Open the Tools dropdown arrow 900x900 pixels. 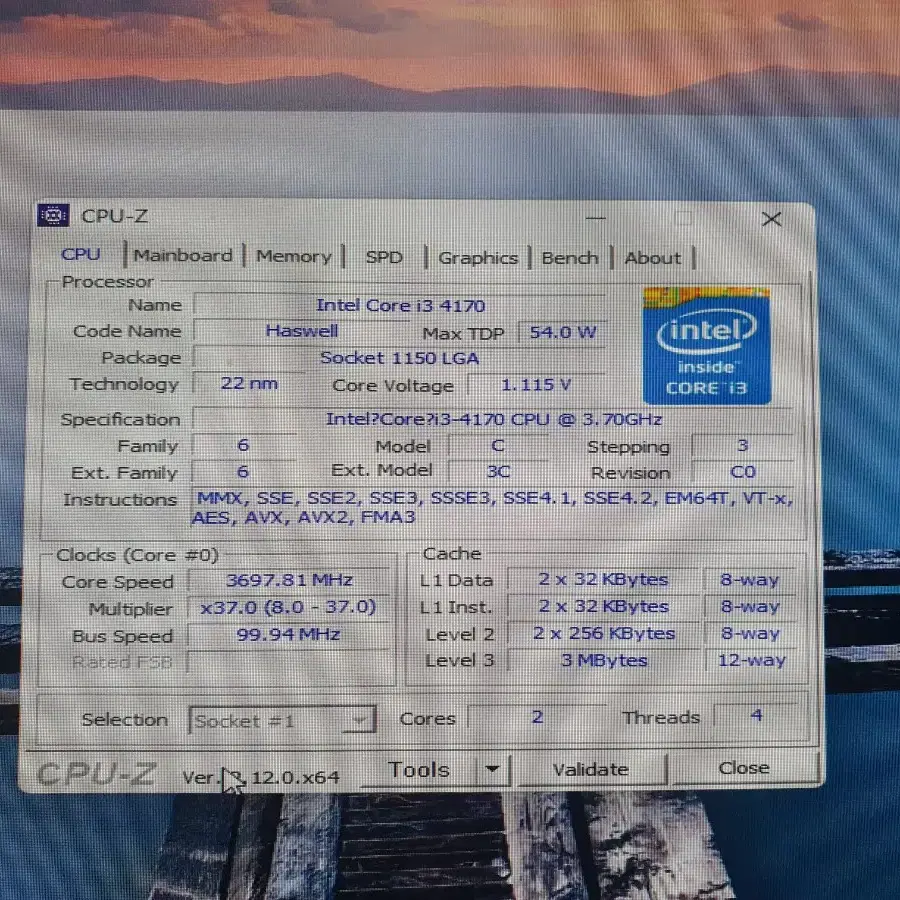pyautogui.click(x=492, y=769)
